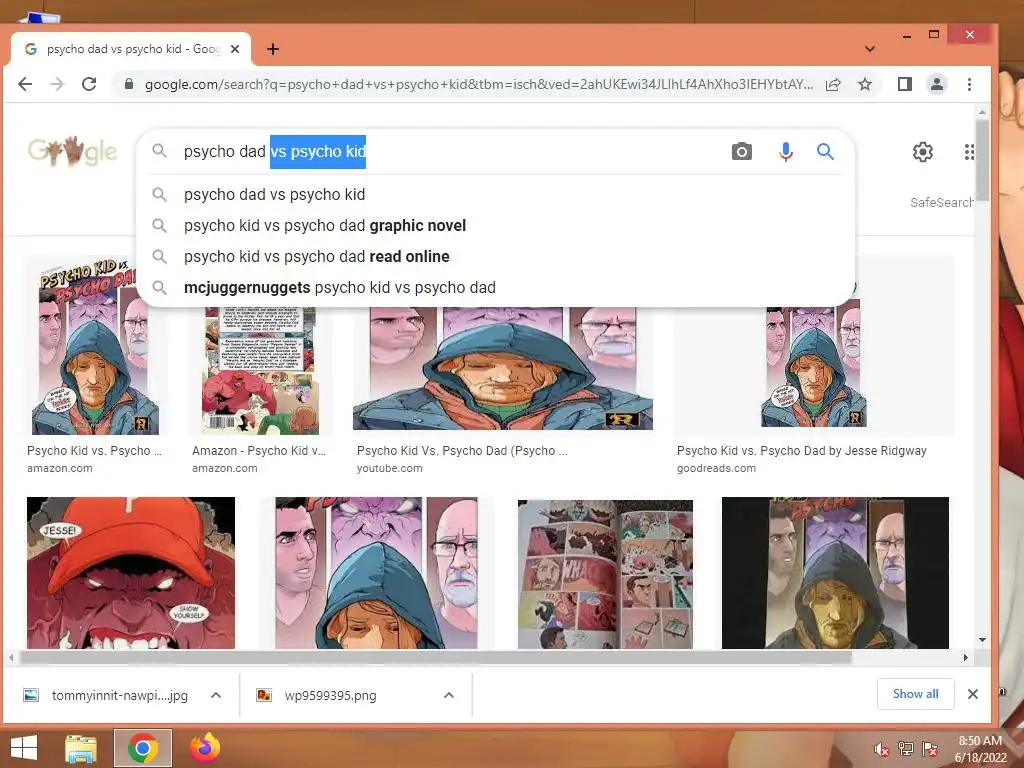The image size is (1024, 768).
Task: Open the Google apps grid
Action: coord(969,152)
